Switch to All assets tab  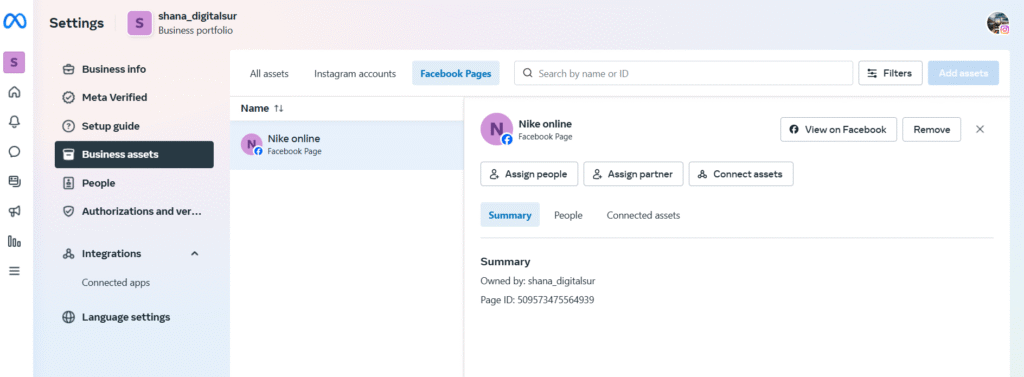269,74
